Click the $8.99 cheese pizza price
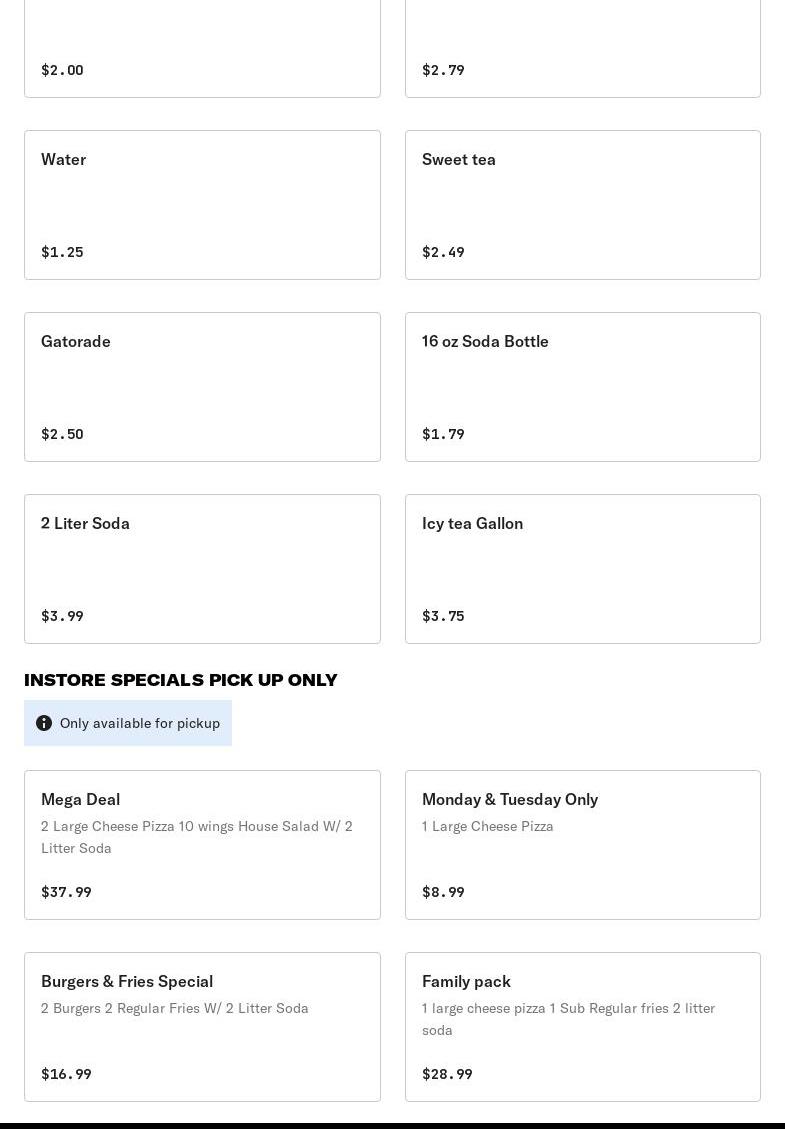 click(x=443, y=892)
